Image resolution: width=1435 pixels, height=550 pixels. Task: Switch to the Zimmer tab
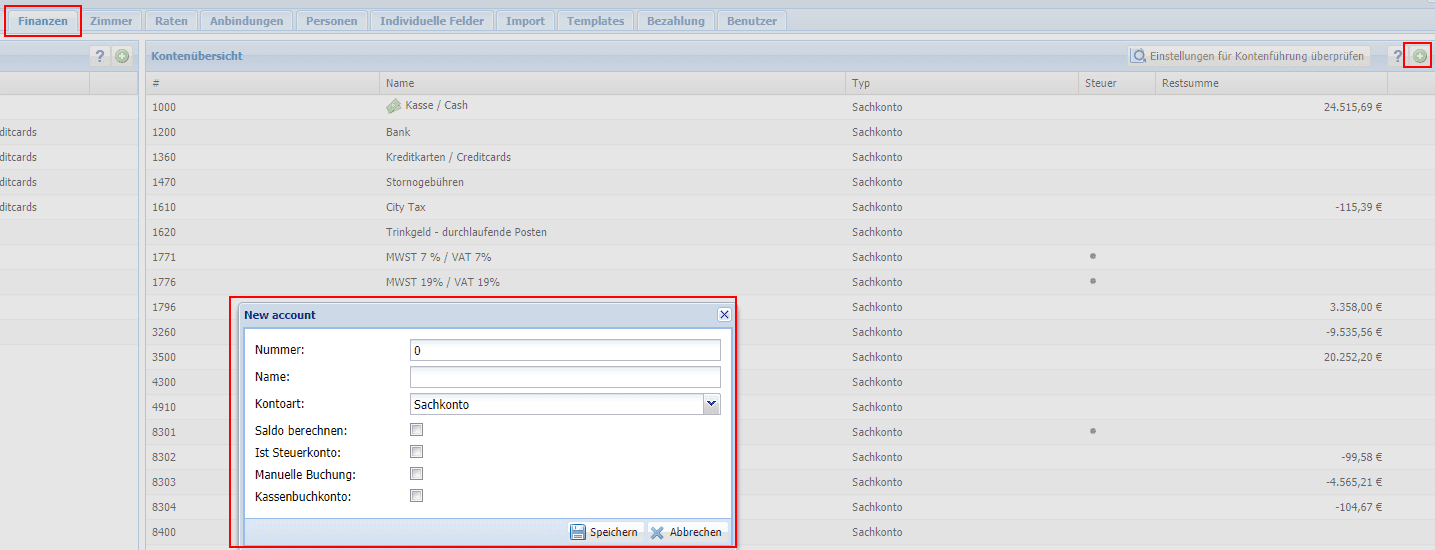click(110, 21)
